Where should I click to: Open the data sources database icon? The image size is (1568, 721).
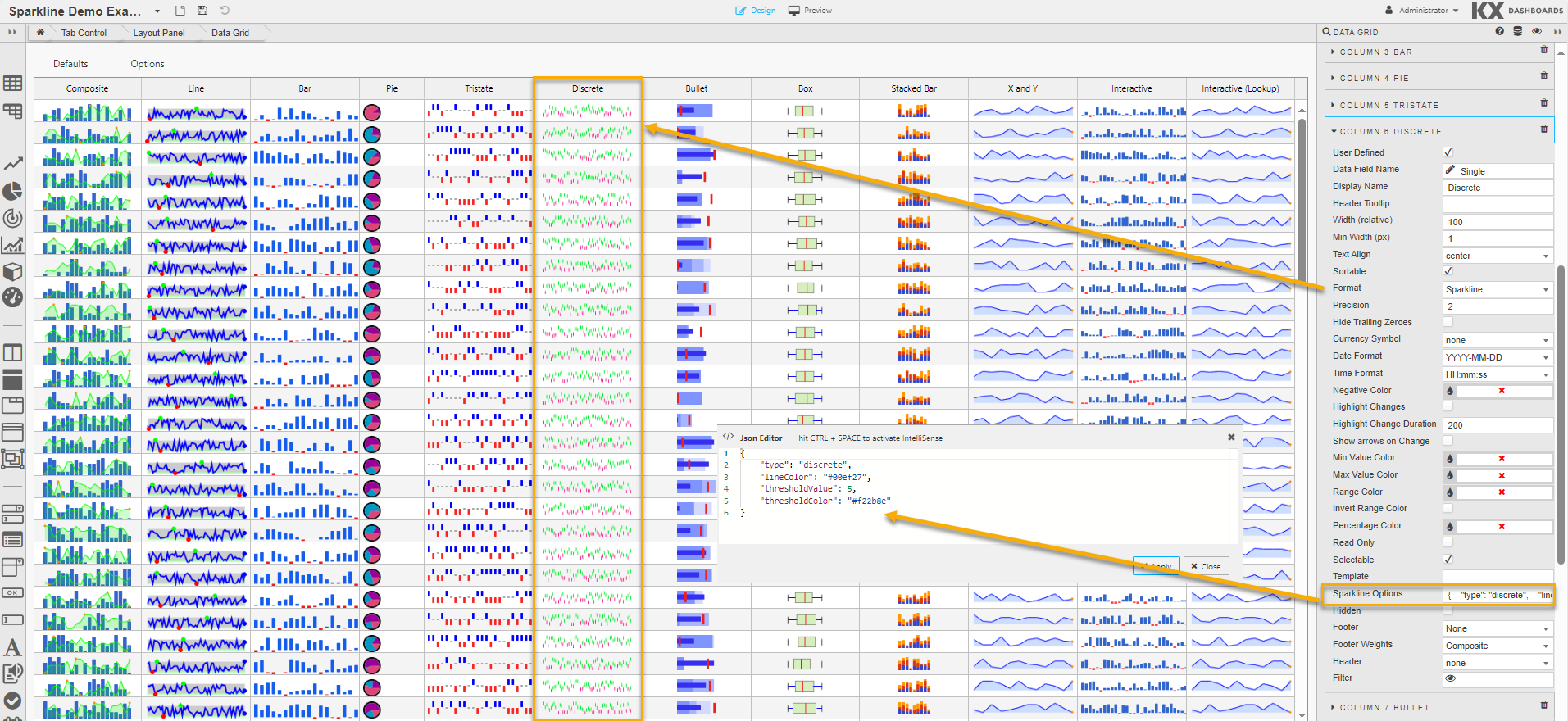[x=1517, y=31]
